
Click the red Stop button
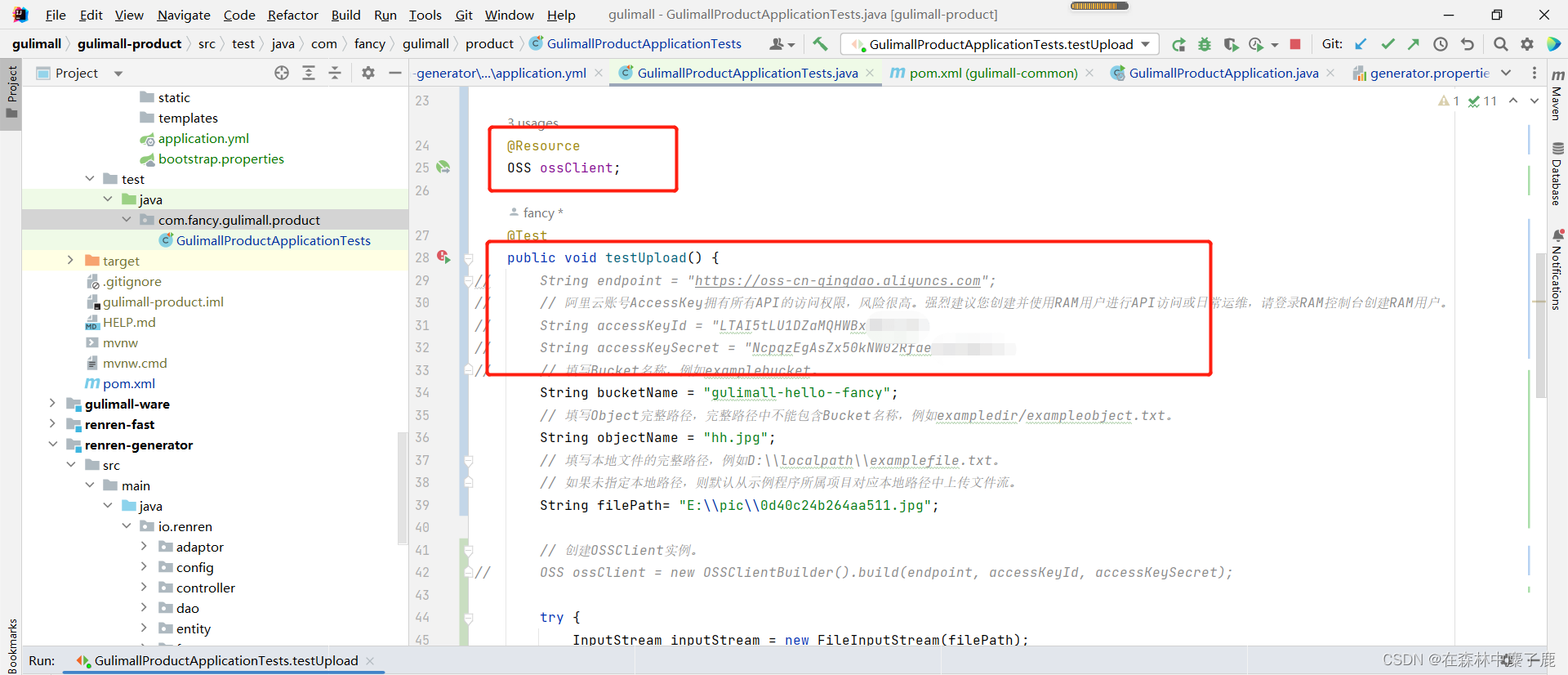1295,44
